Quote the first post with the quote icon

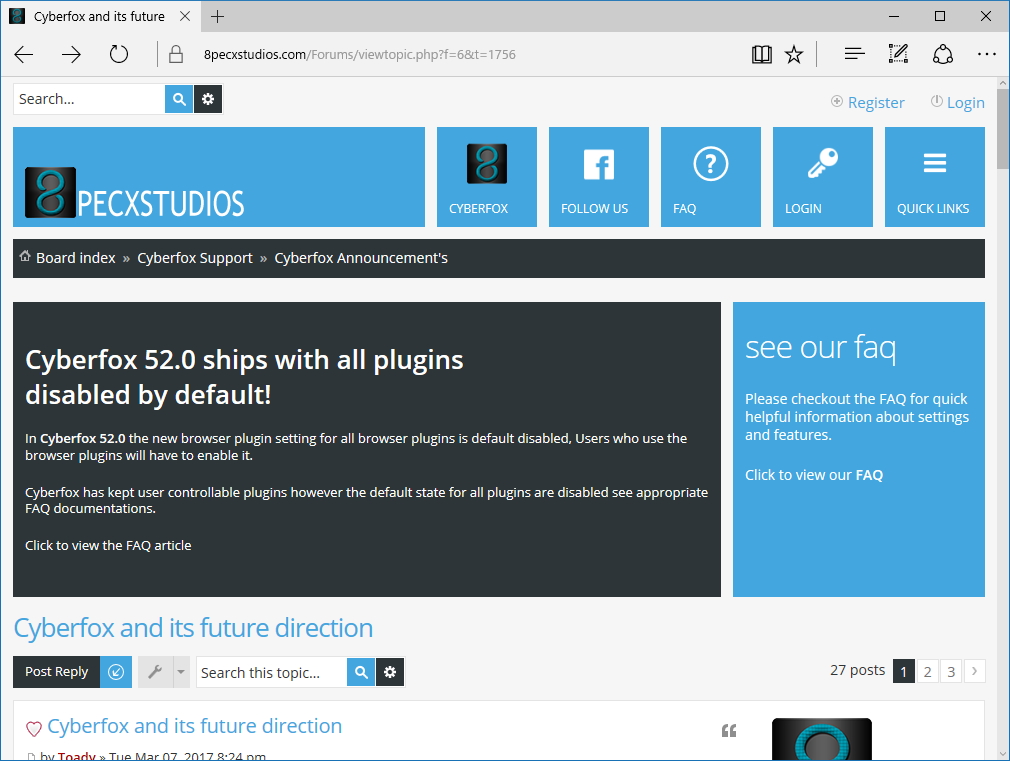pos(729,730)
